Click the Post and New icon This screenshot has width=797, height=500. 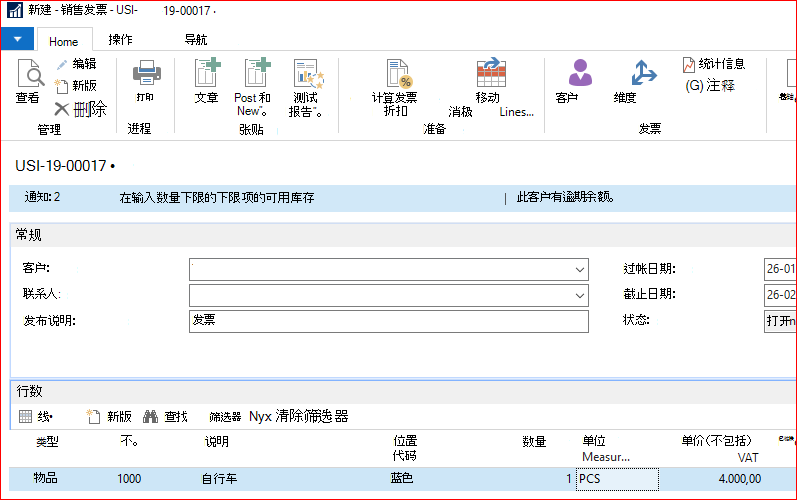257,73
